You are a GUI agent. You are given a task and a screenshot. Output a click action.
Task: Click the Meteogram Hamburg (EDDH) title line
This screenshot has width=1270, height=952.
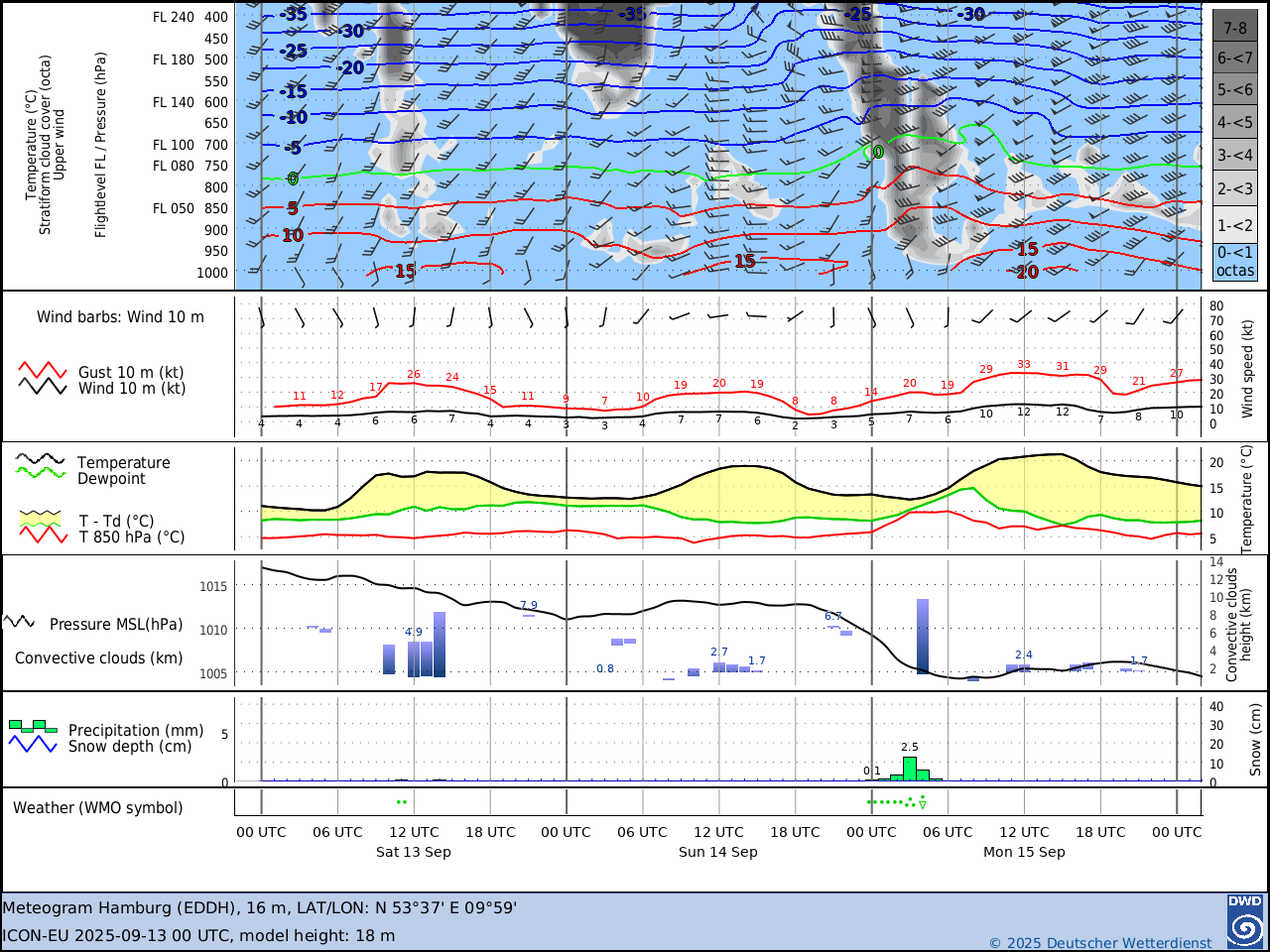(x=259, y=907)
